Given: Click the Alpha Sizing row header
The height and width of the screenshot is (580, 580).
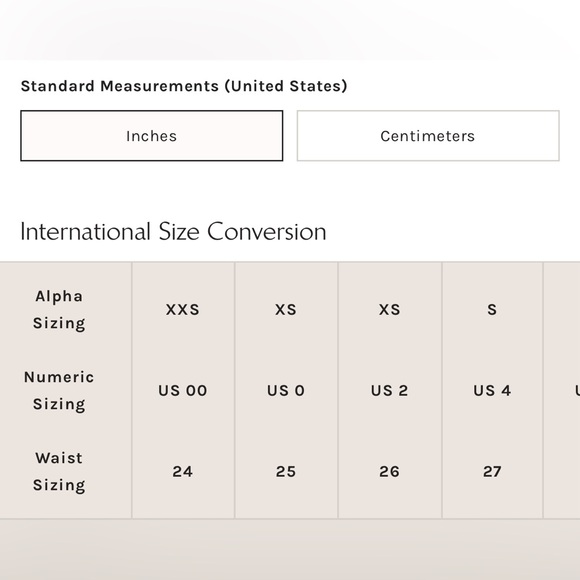Looking at the screenshot, I should (x=59, y=310).
